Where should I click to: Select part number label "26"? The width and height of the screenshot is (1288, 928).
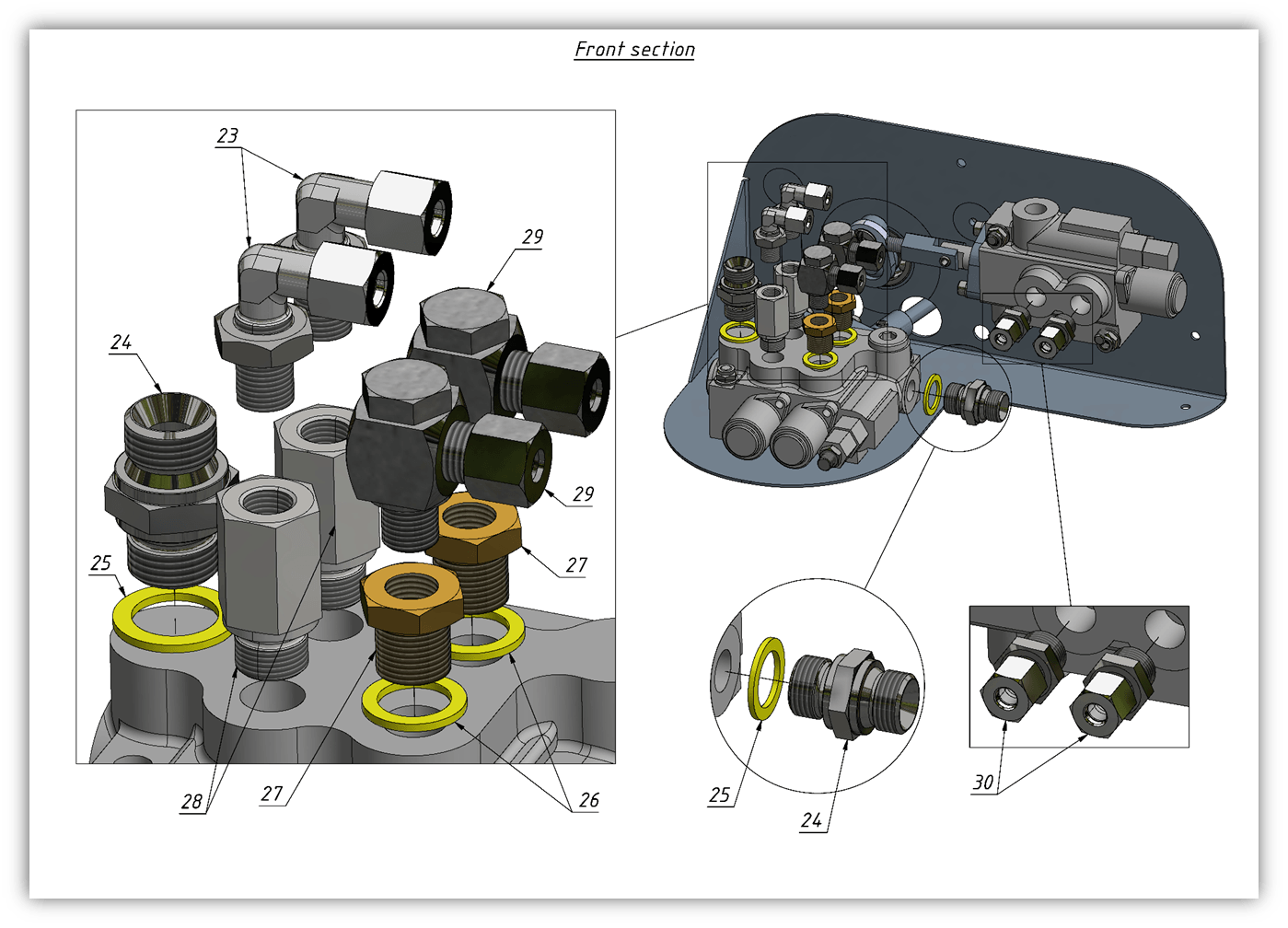tap(589, 801)
